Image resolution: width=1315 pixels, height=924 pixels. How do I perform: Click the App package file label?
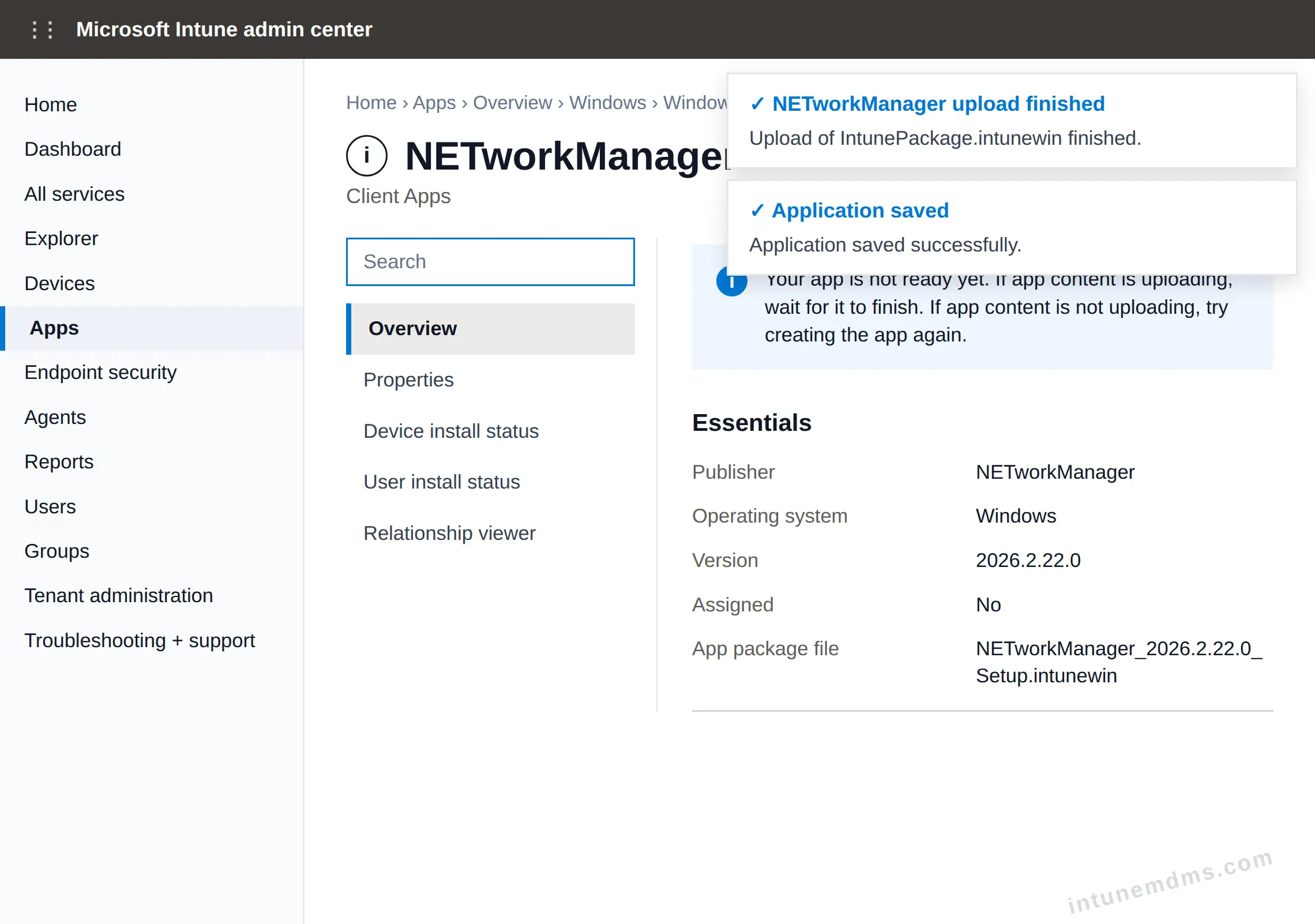[765, 648]
